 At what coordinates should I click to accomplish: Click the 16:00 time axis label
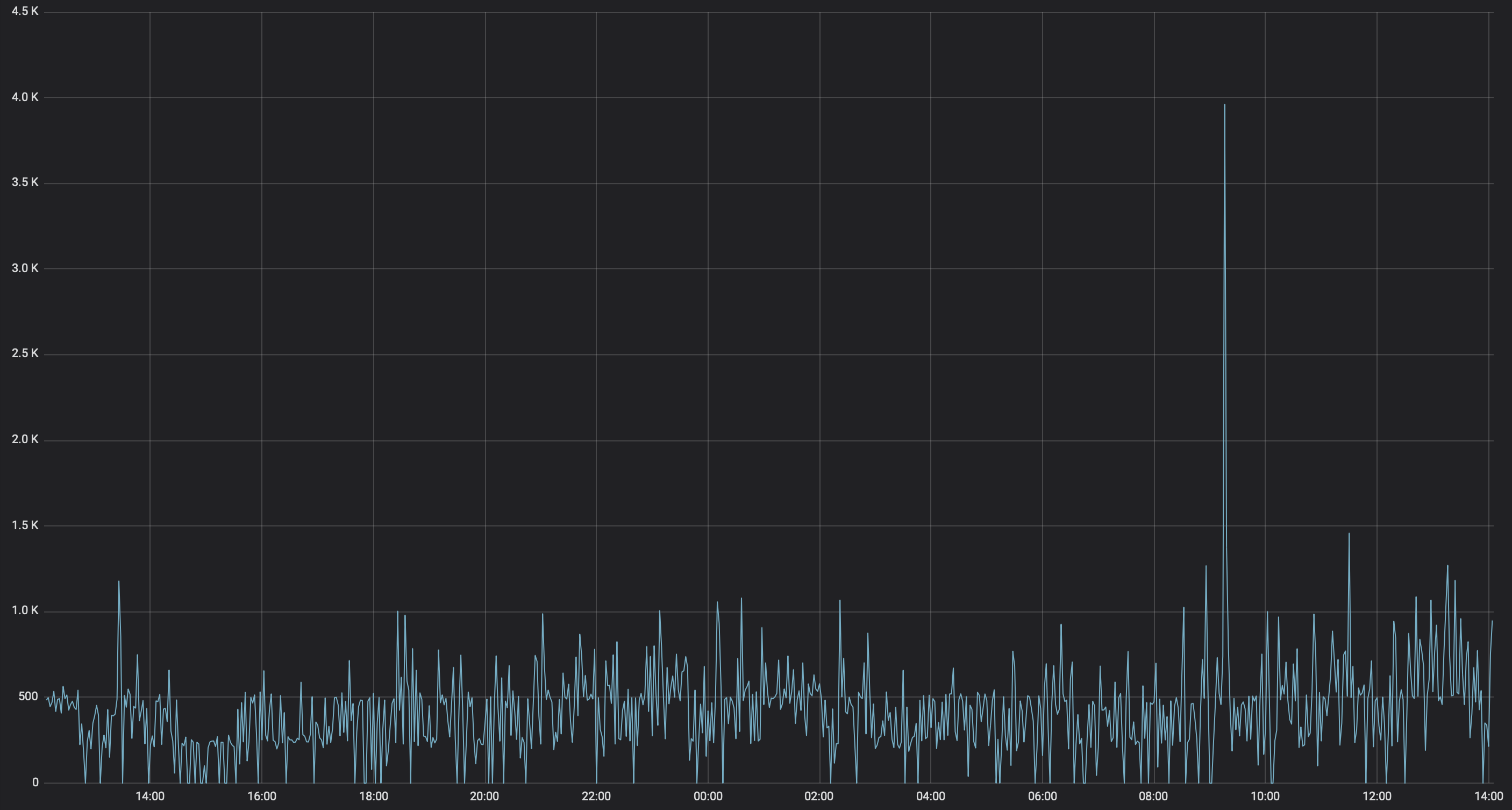[x=261, y=797]
